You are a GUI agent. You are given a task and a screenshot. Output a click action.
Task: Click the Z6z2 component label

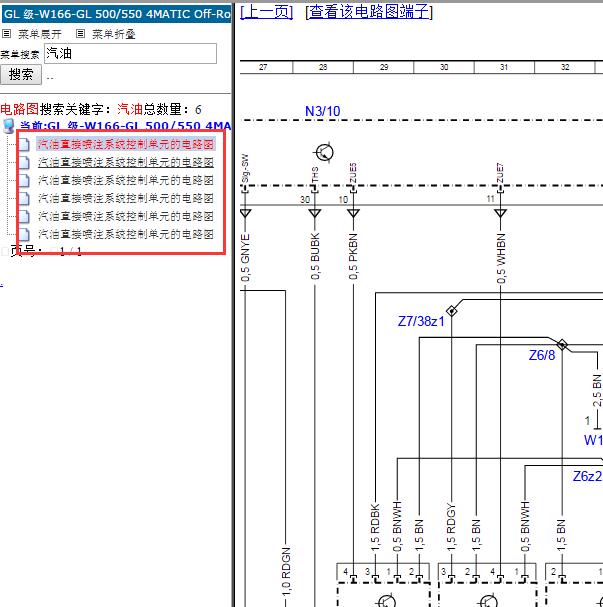(x=587, y=476)
